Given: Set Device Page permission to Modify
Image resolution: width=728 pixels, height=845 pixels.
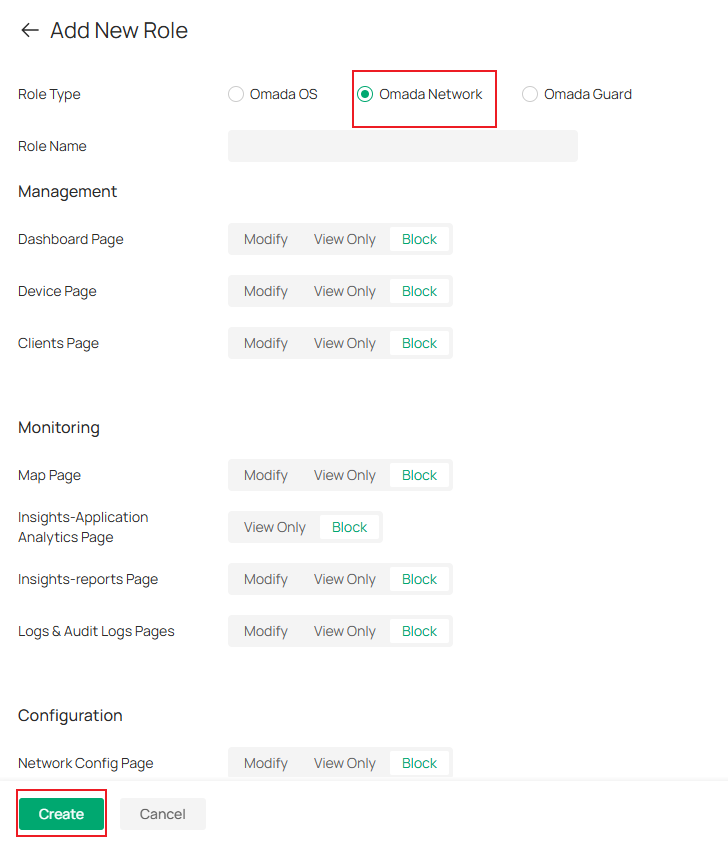Looking at the screenshot, I should [266, 291].
